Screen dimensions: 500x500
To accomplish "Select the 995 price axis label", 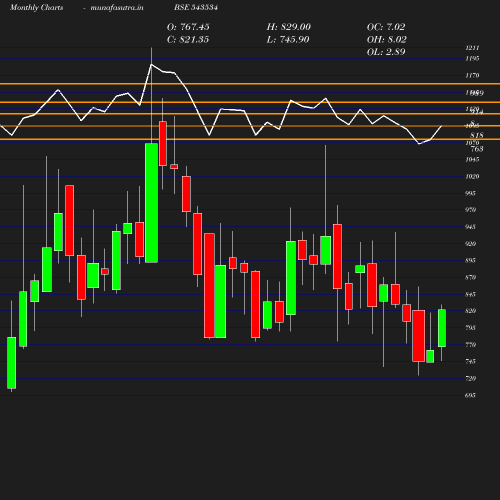I will tap(470, 194).
